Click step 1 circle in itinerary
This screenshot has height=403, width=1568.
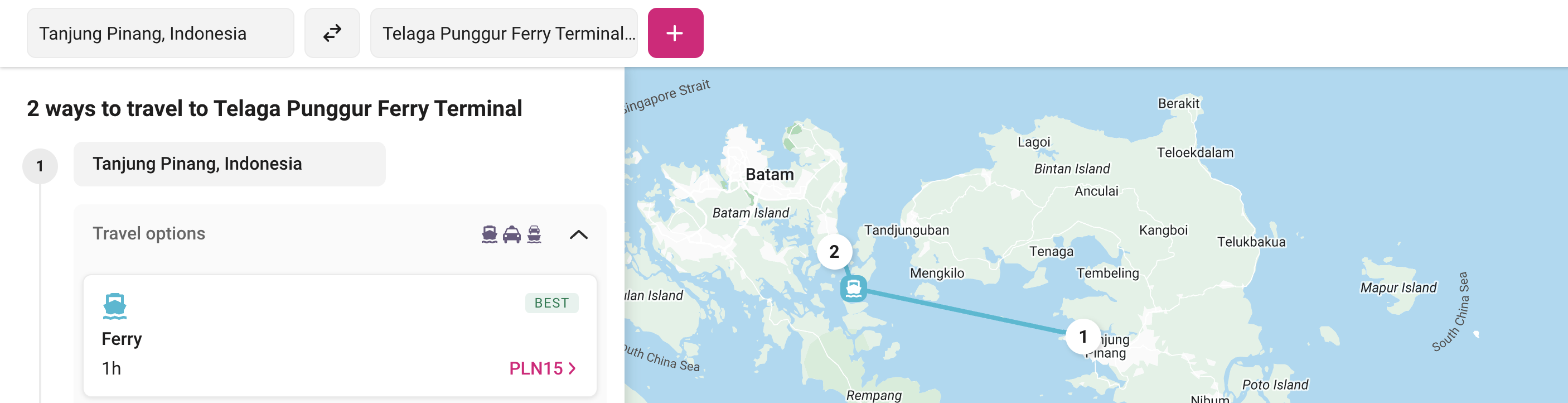[x=40, y=166]
